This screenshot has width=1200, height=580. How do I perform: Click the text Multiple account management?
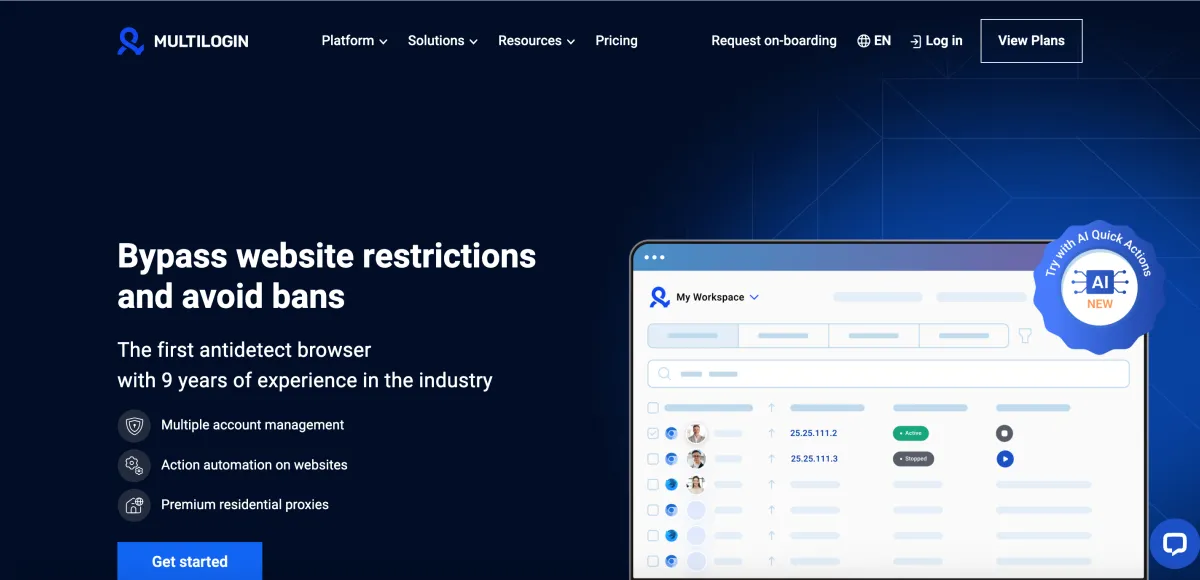(x=252, y=425)
